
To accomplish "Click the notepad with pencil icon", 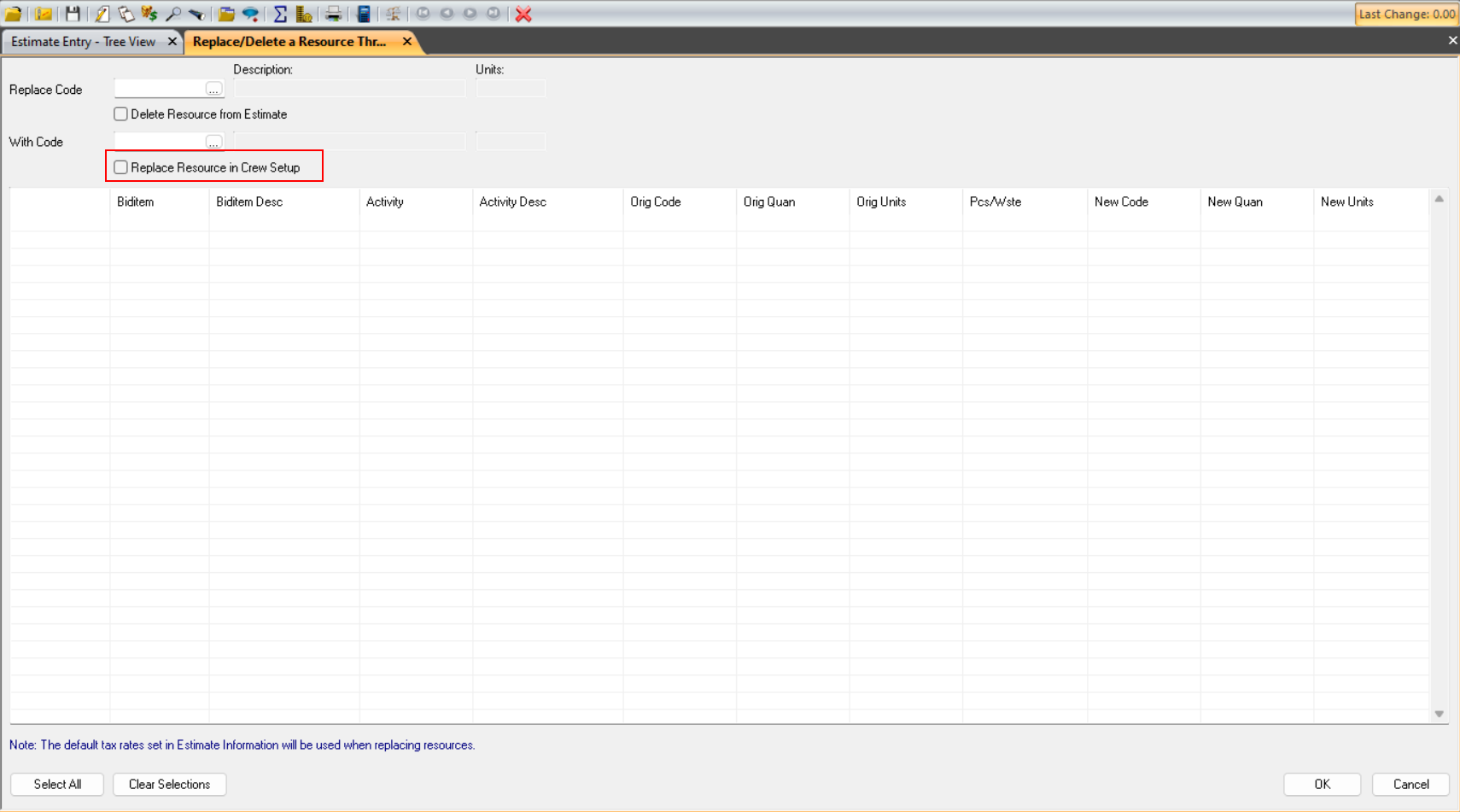I will [102, 14].
